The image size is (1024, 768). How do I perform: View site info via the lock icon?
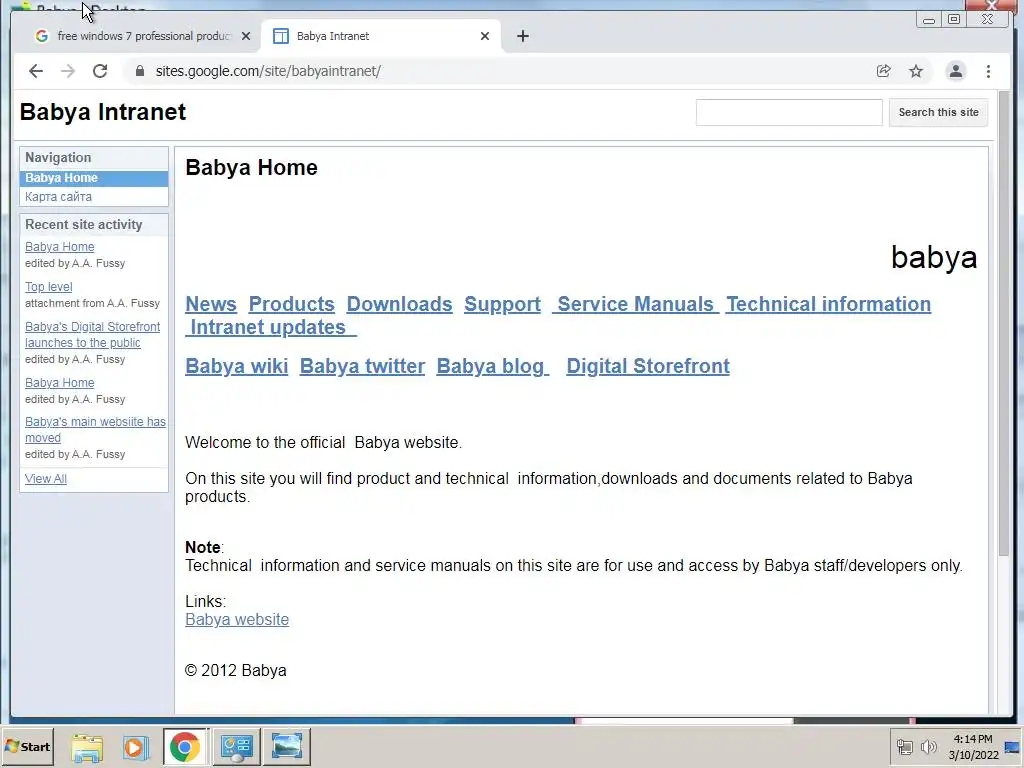click(140, 71)
